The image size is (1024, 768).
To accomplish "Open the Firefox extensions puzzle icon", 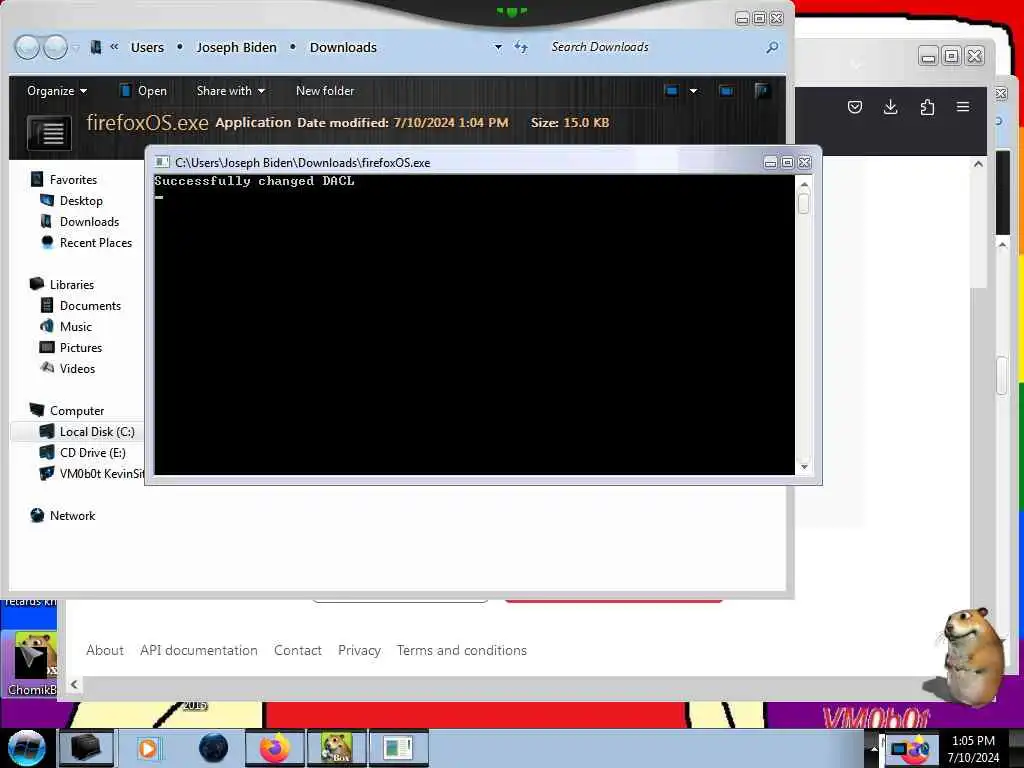I will pos(927,107).
